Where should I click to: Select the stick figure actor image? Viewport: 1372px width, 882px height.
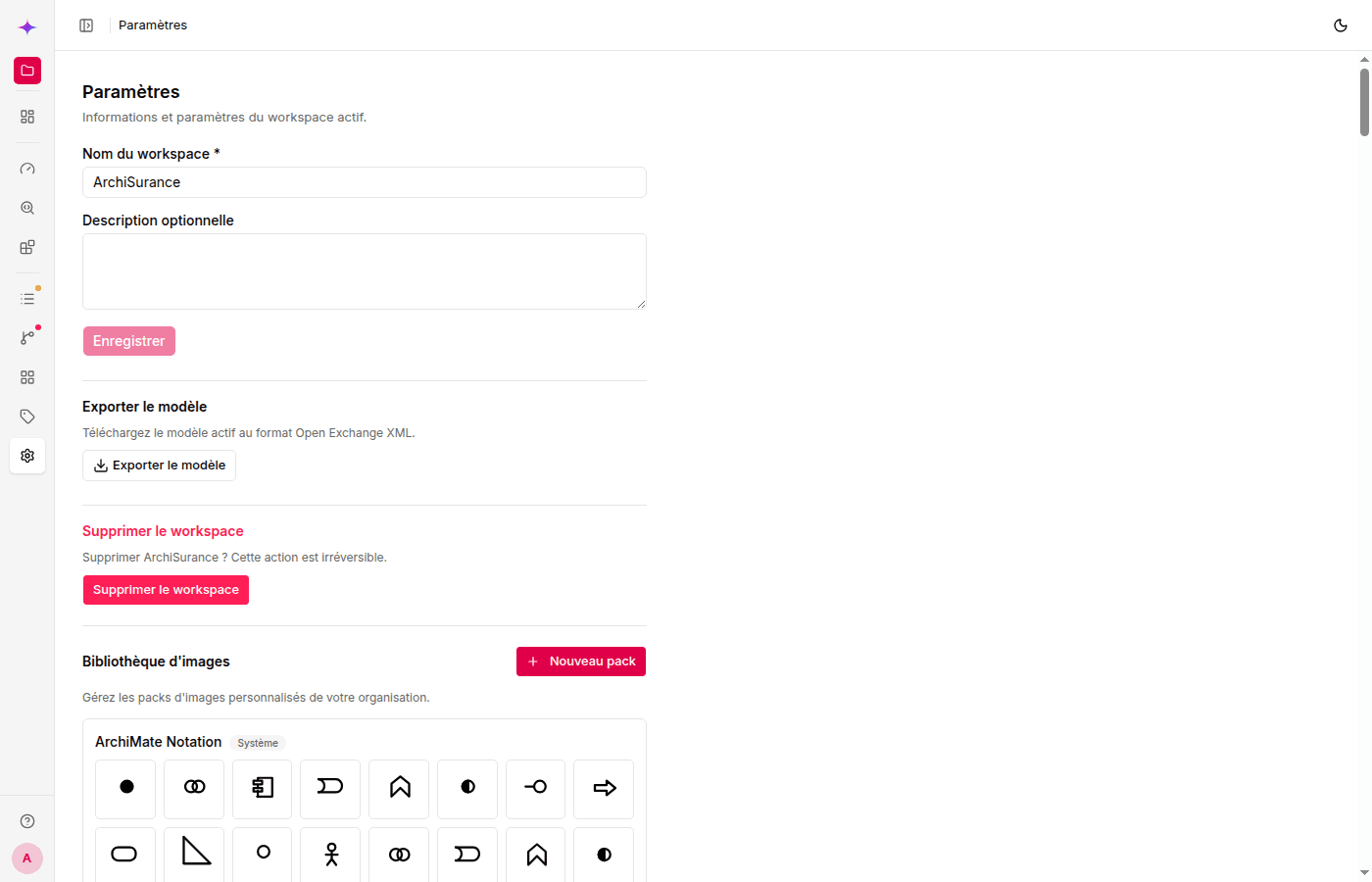[330, 855]
